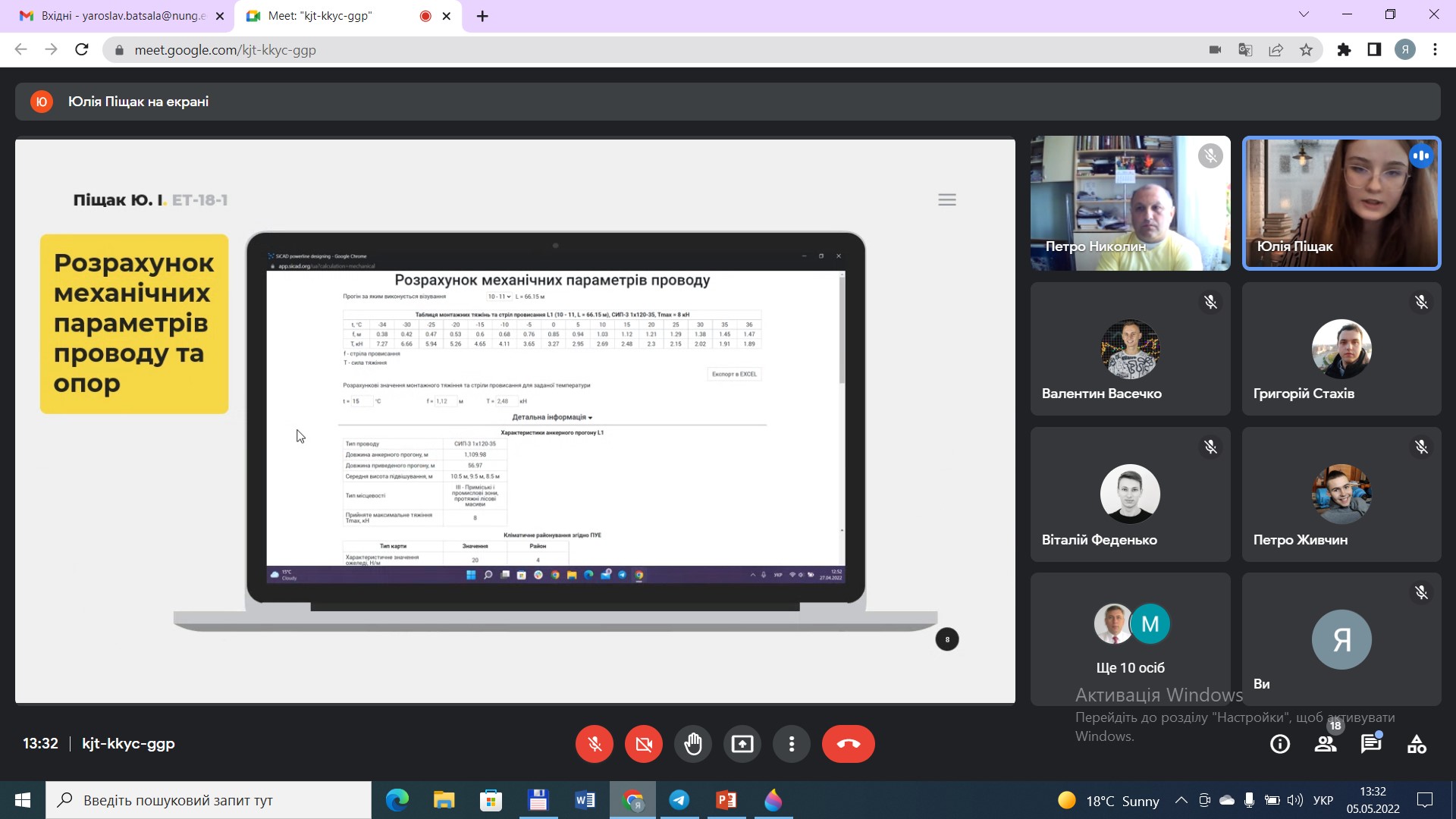Open the meeting details info icon

tap(1279, 744)
